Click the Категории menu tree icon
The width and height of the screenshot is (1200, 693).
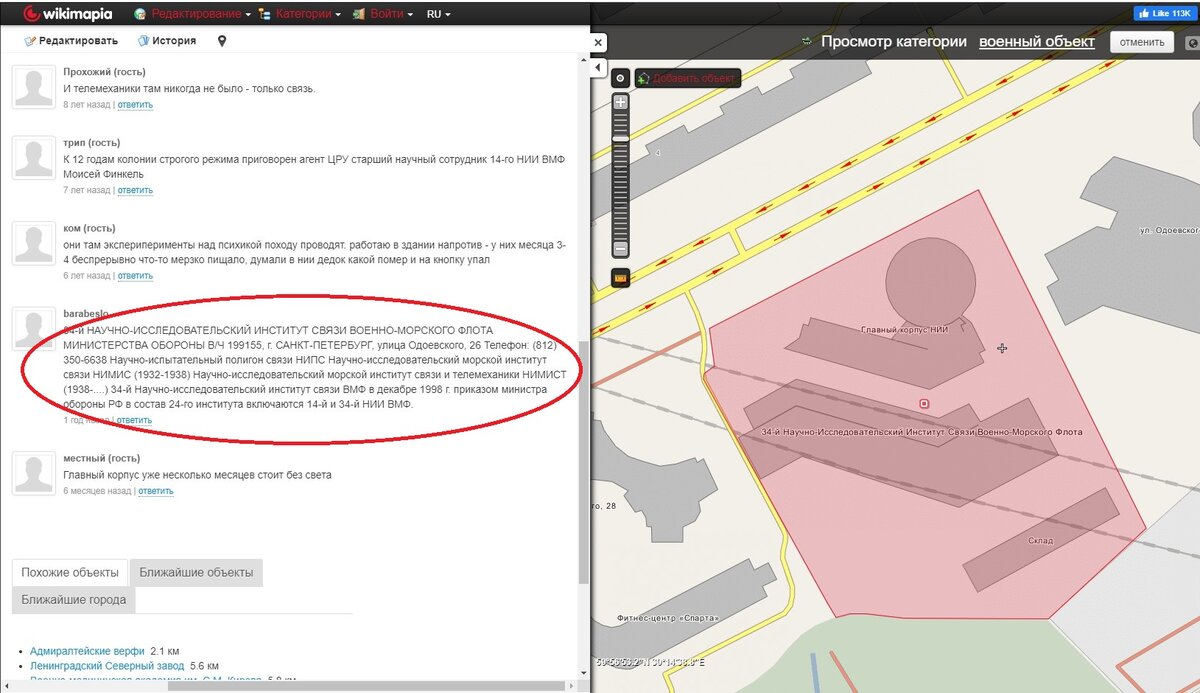pos(265,14)
